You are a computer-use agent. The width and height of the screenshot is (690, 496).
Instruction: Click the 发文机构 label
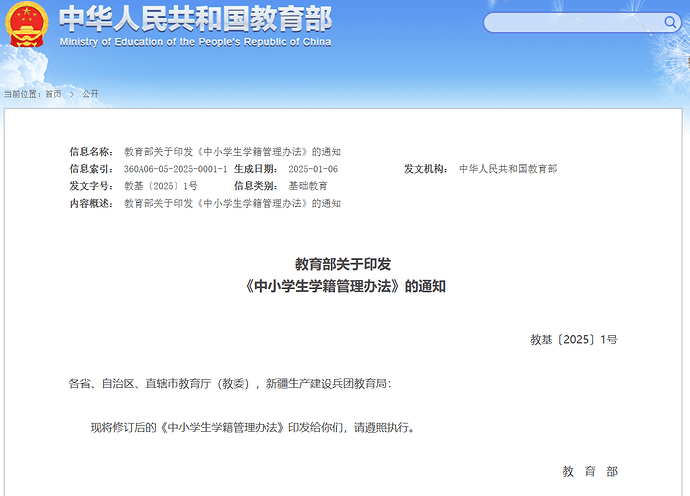[x=426, y=169]
